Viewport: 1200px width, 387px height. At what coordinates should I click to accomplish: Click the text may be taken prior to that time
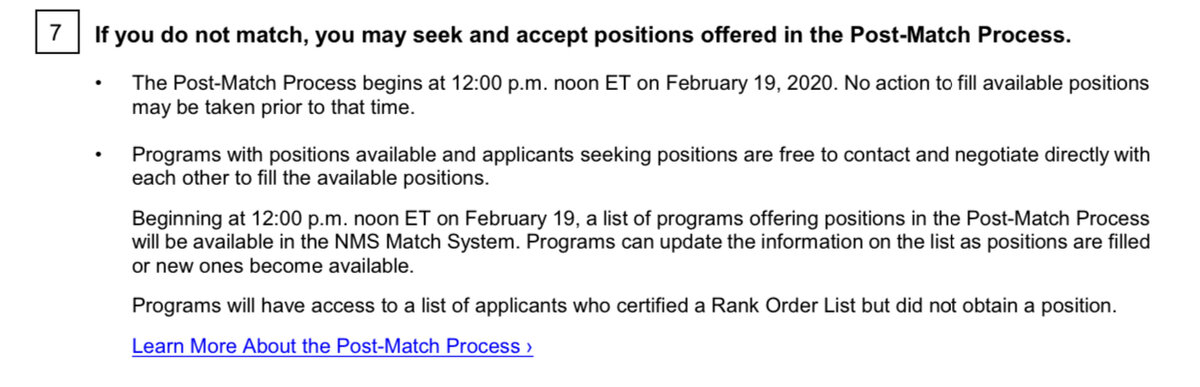[x=272, y=108]
